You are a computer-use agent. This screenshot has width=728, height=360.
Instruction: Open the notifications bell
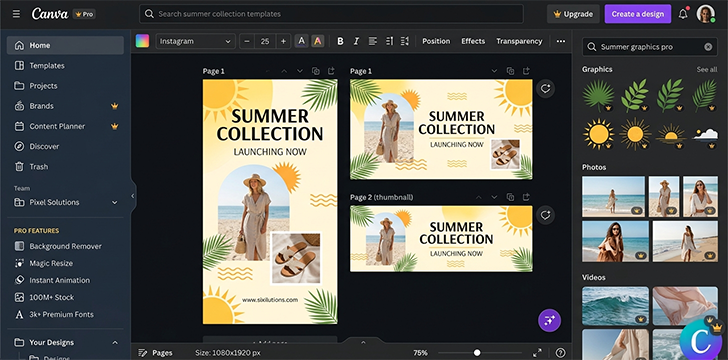pos(683,14)
